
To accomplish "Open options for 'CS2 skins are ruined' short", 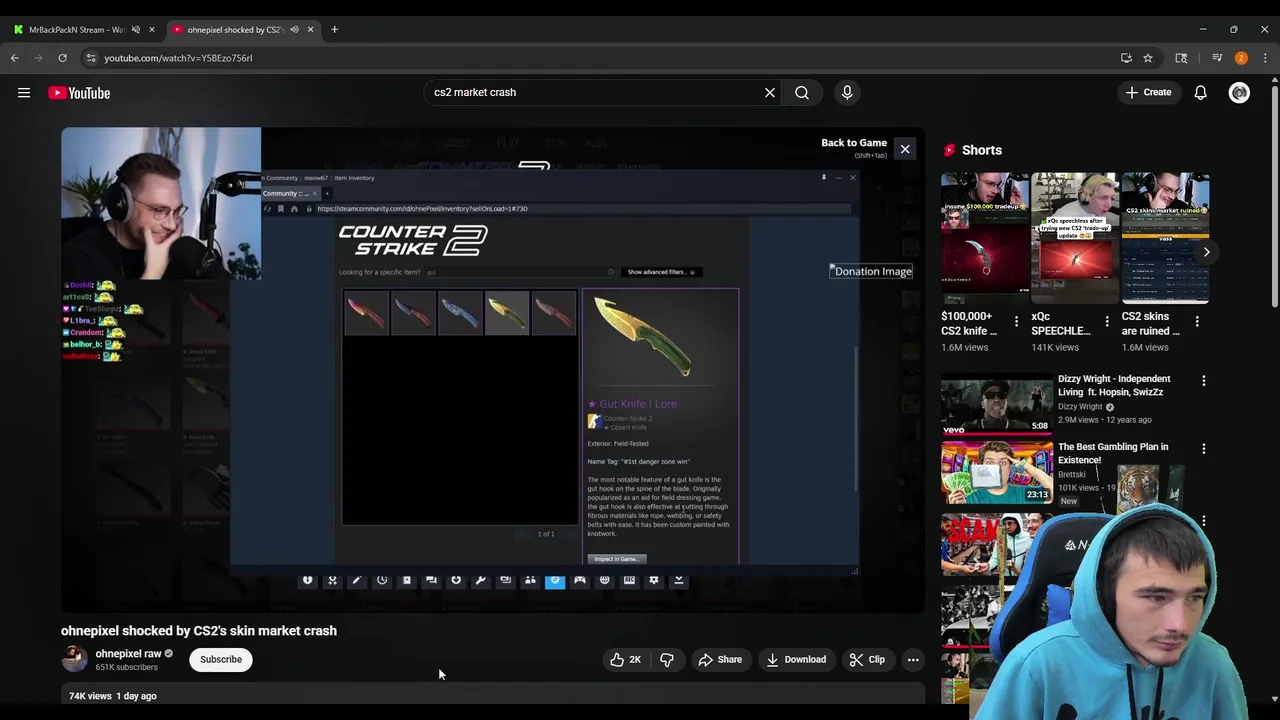I will 1196,322.
